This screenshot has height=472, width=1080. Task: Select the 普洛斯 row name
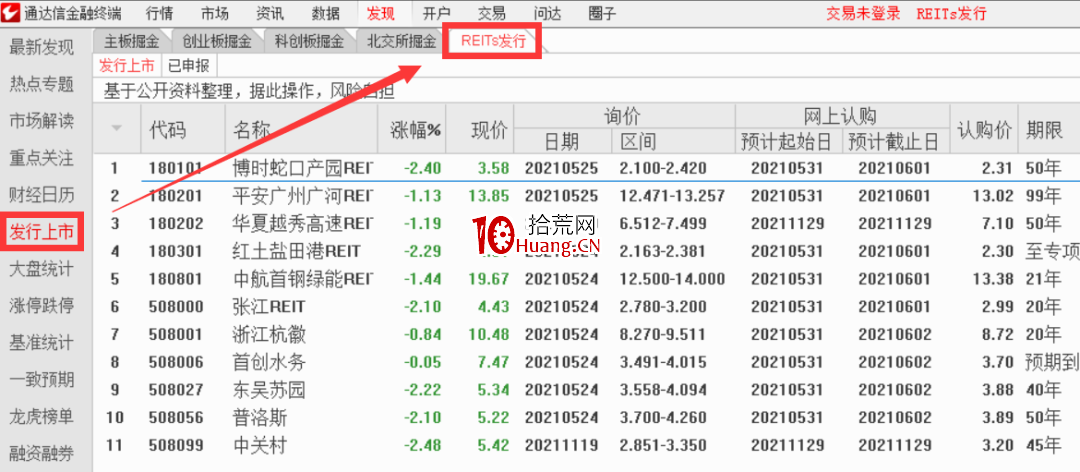(x=260, y=418)
